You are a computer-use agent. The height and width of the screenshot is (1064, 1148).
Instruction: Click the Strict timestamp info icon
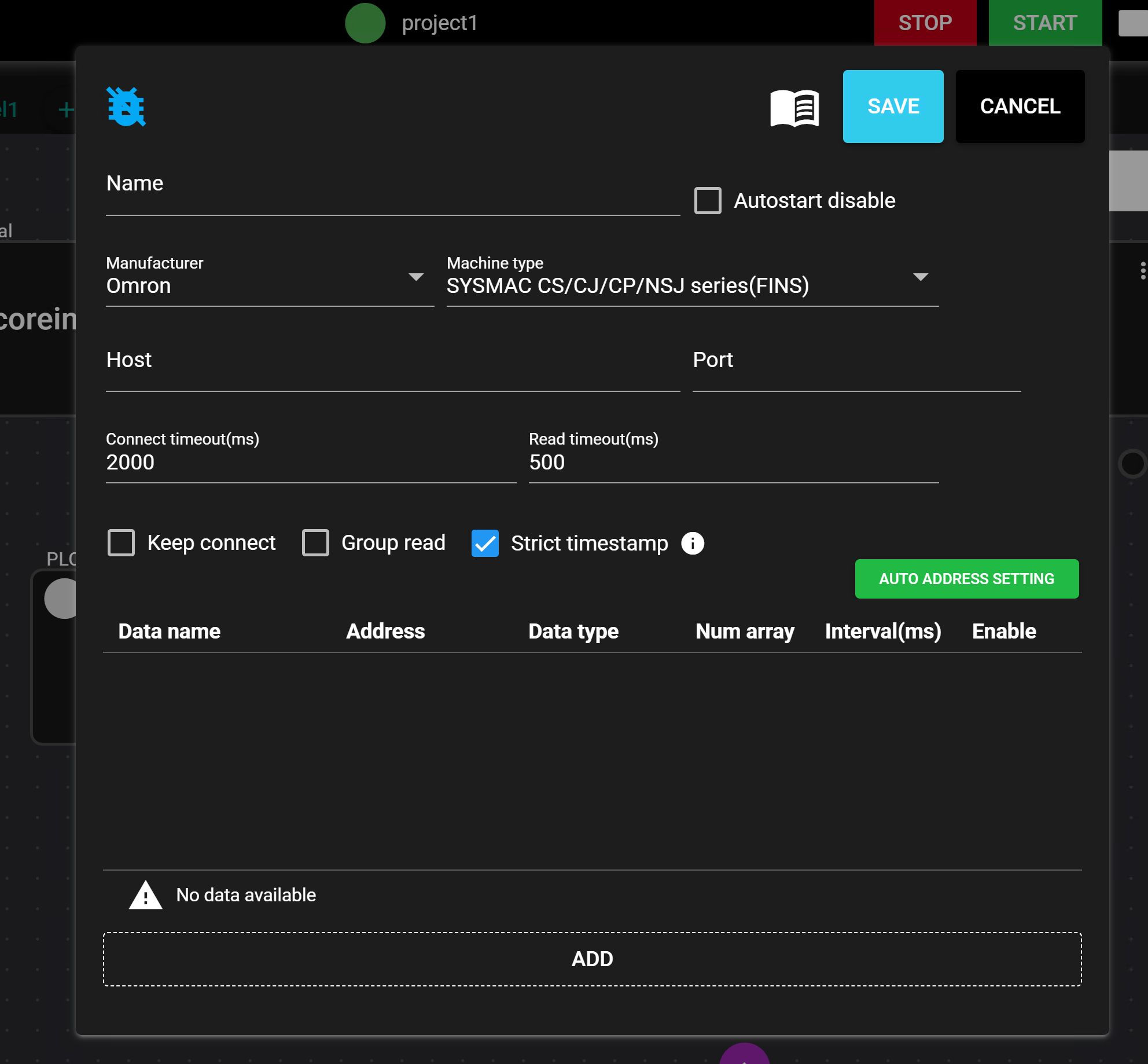coord(693,543)
